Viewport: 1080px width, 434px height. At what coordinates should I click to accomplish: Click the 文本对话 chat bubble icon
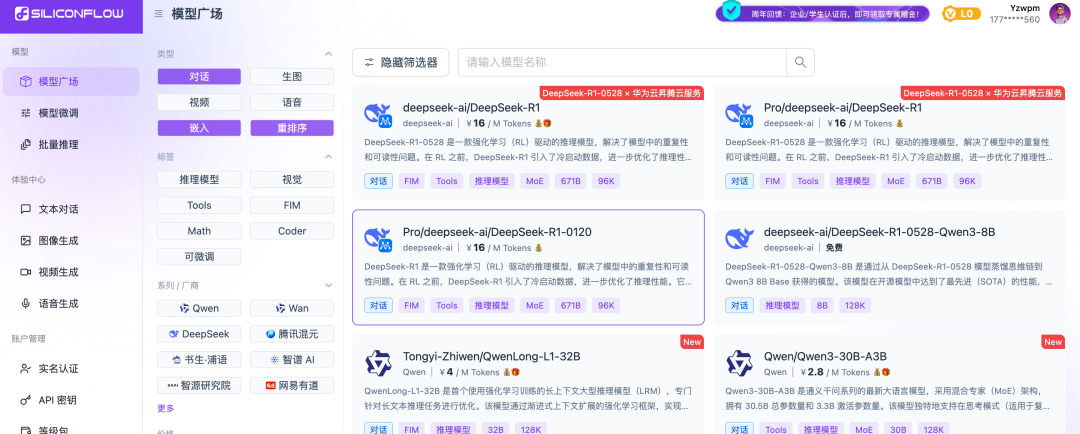tap(25, 209)
